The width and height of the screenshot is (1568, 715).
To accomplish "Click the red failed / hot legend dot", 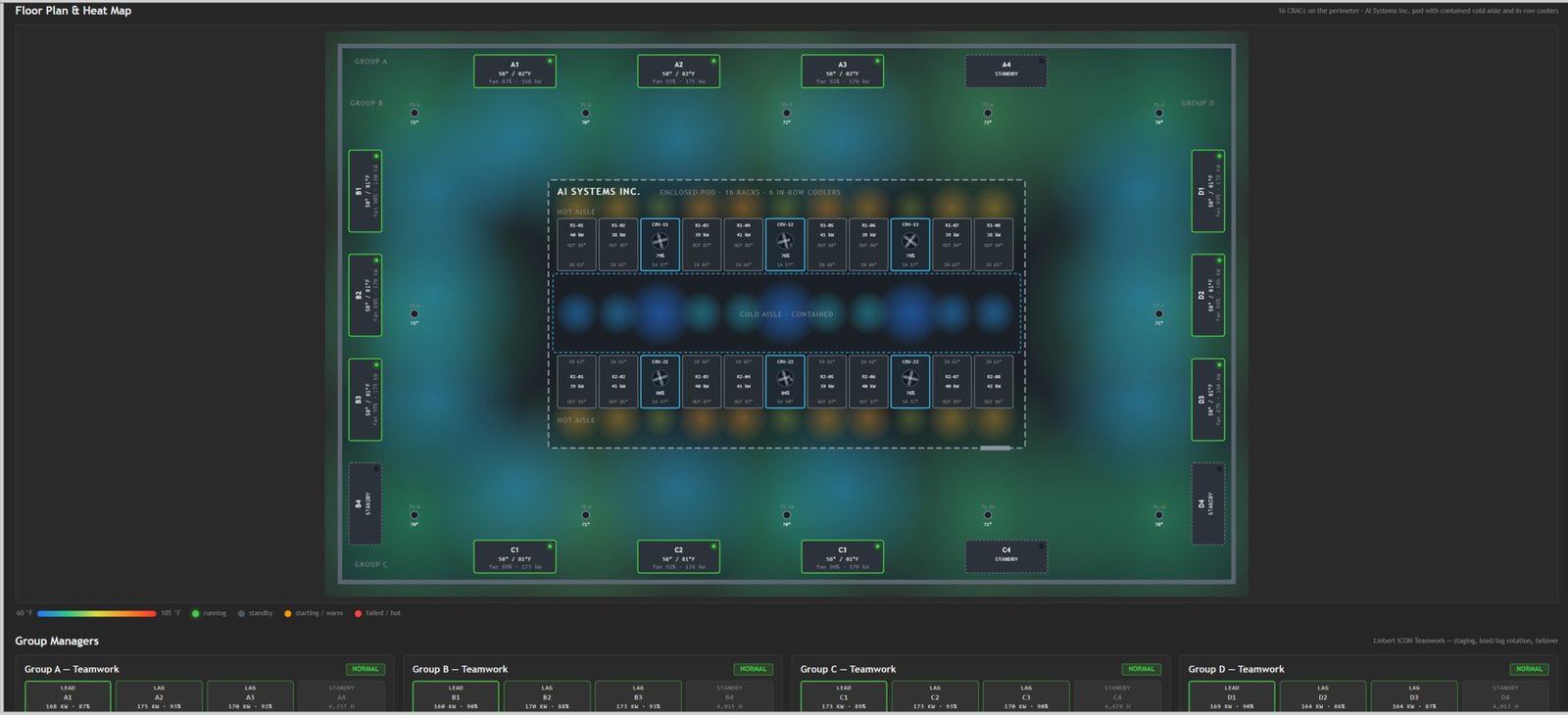I will [358, 613].
